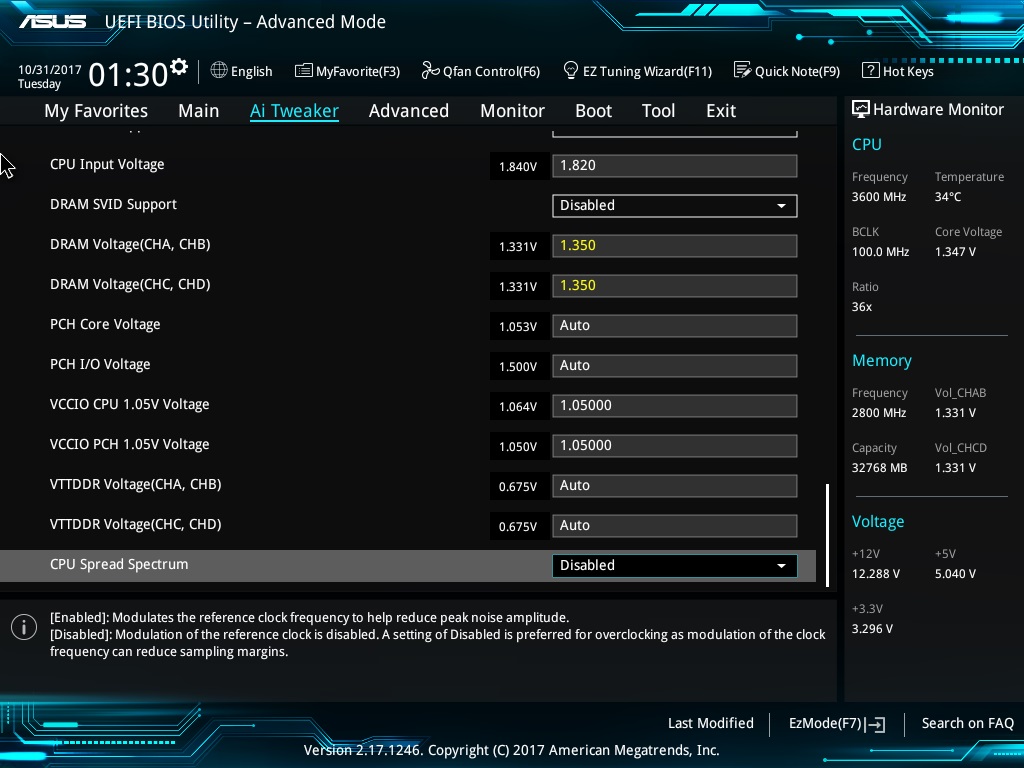This screenshot has width=1024, height=768.
Task: Click the 10/31/2017 date text
Action: tap(50, 69)
